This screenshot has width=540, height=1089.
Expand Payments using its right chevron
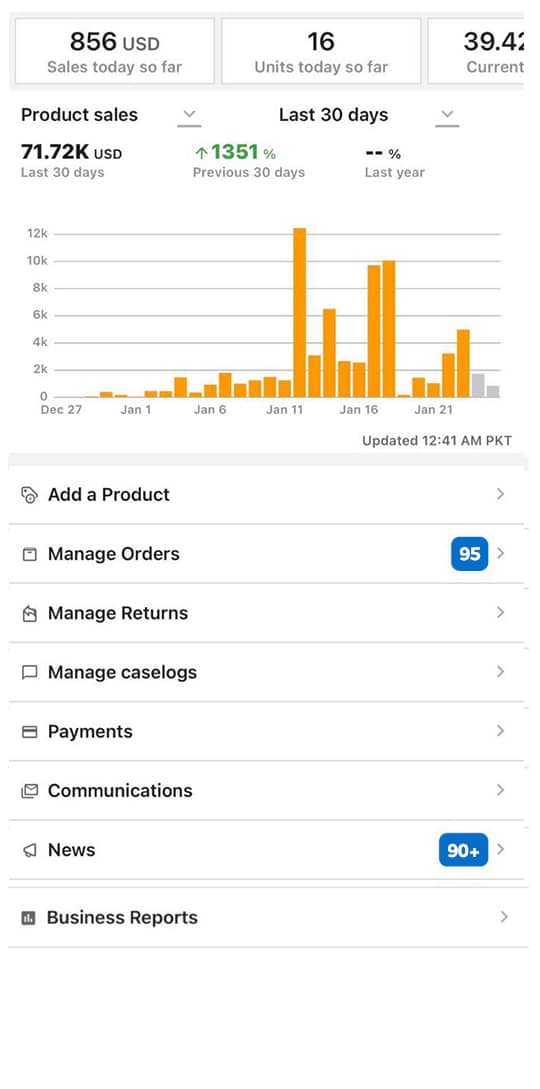pos(500,731)
